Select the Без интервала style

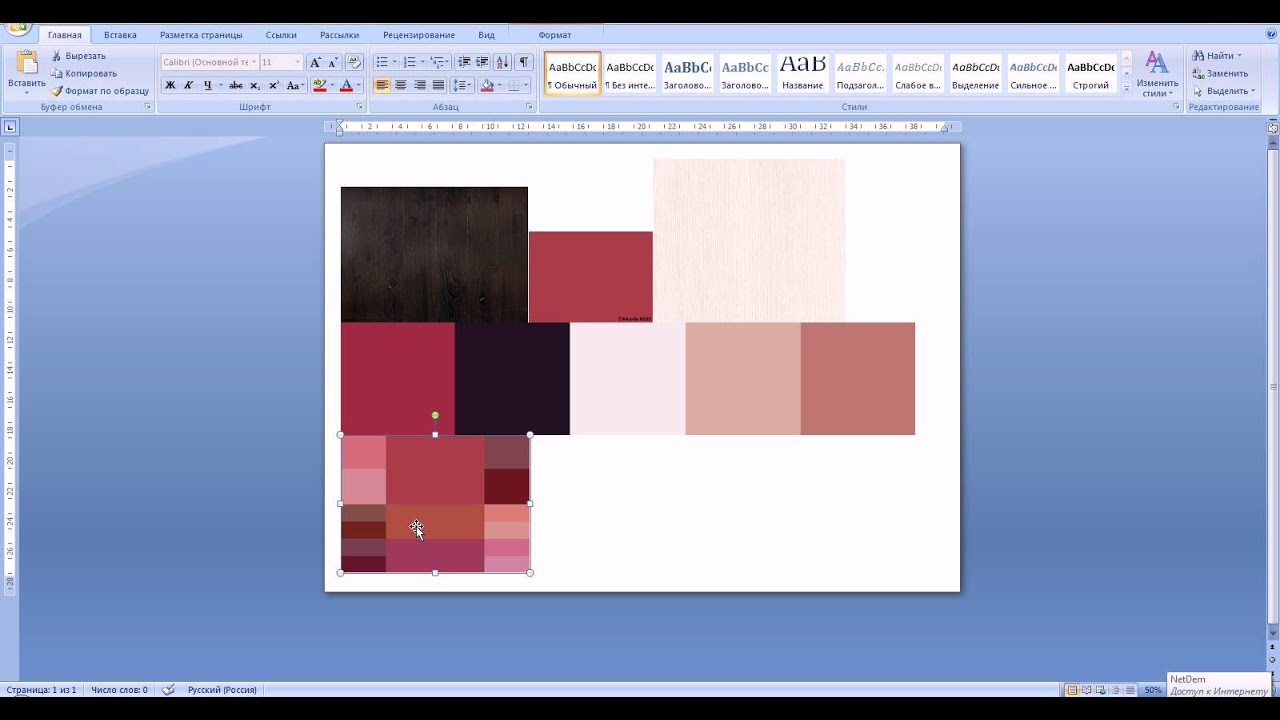coord(630,73)
